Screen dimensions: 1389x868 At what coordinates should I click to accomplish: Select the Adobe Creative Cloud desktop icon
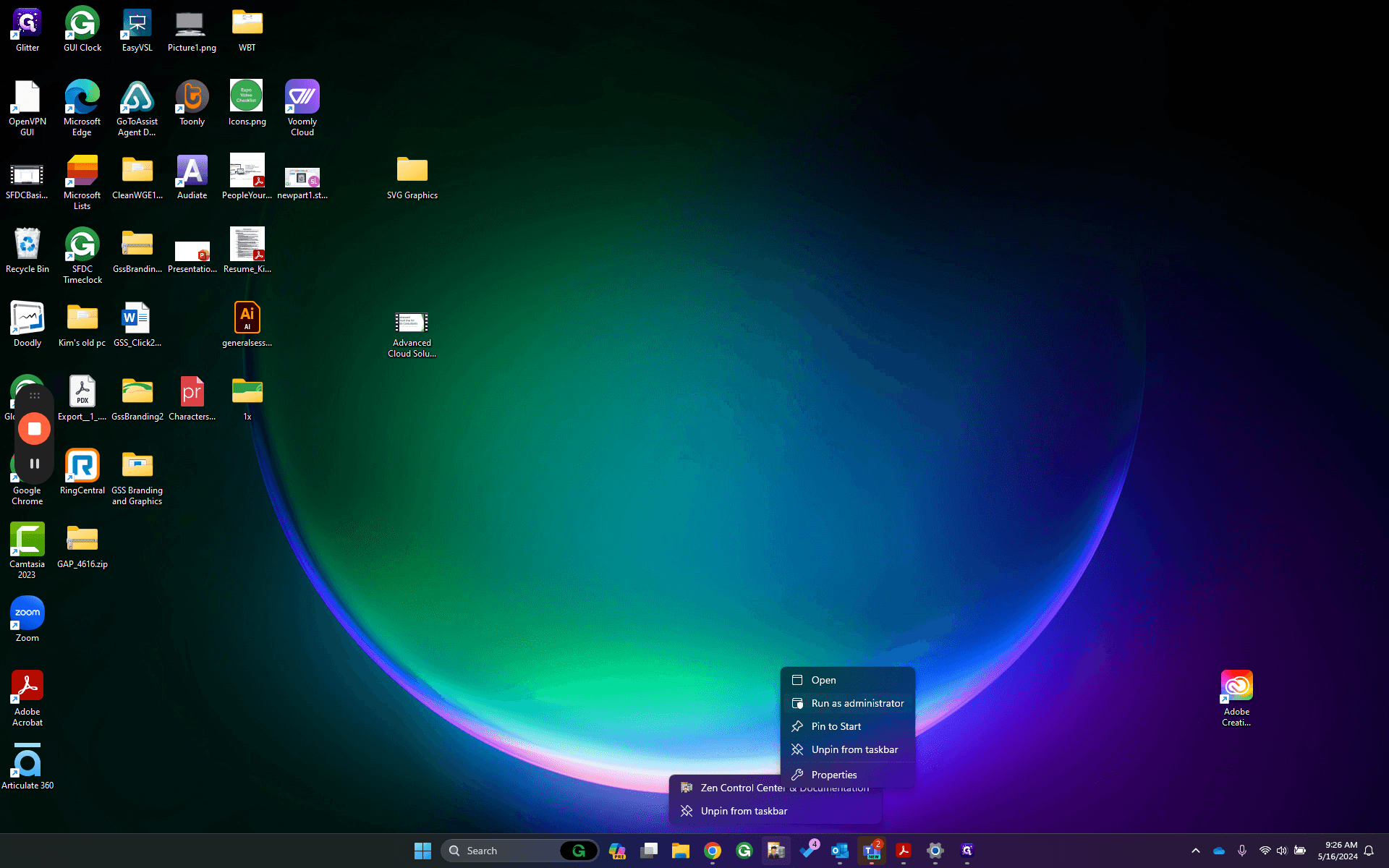[1237, 698]
